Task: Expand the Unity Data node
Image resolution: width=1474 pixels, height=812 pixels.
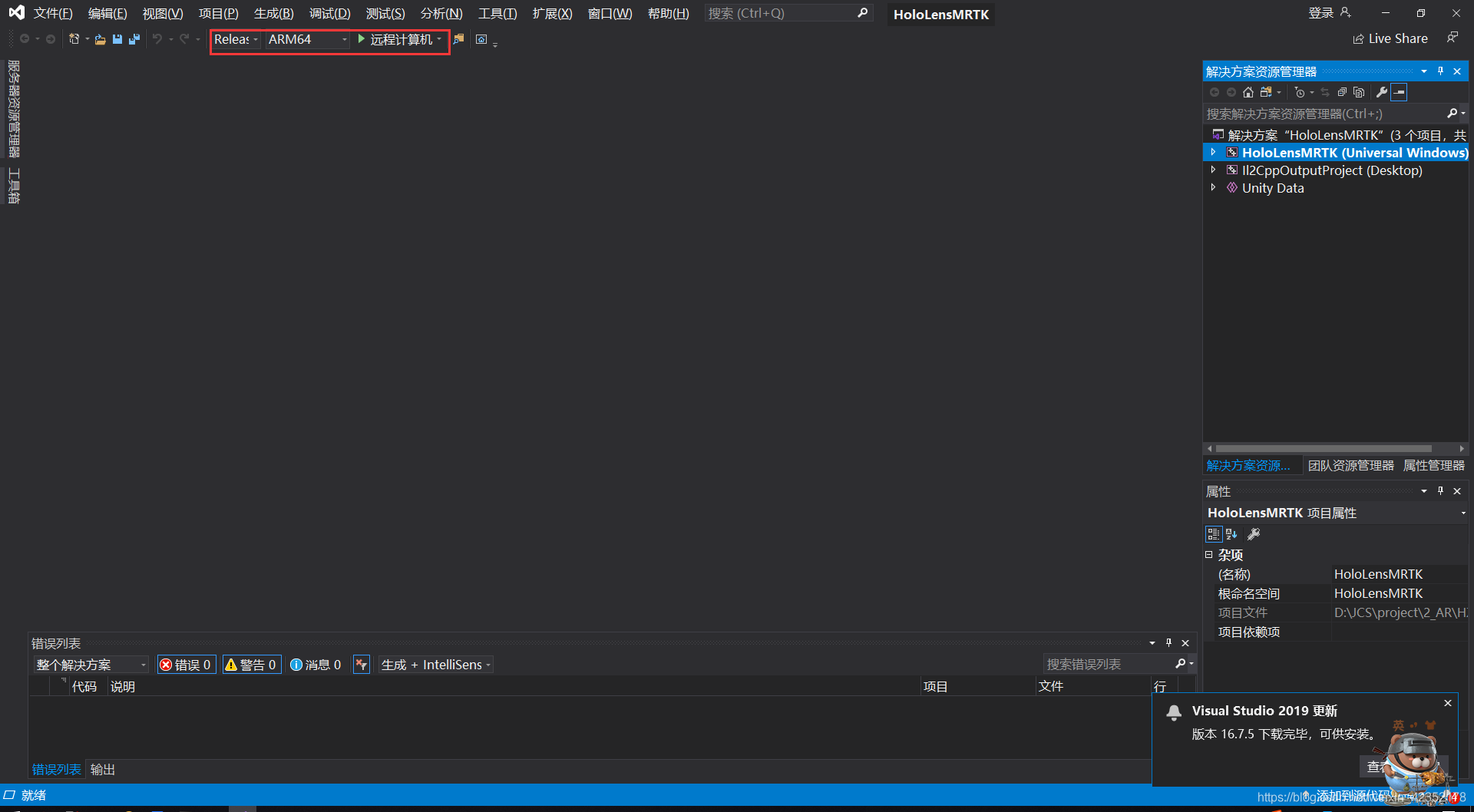Action: coord(1213,188)
